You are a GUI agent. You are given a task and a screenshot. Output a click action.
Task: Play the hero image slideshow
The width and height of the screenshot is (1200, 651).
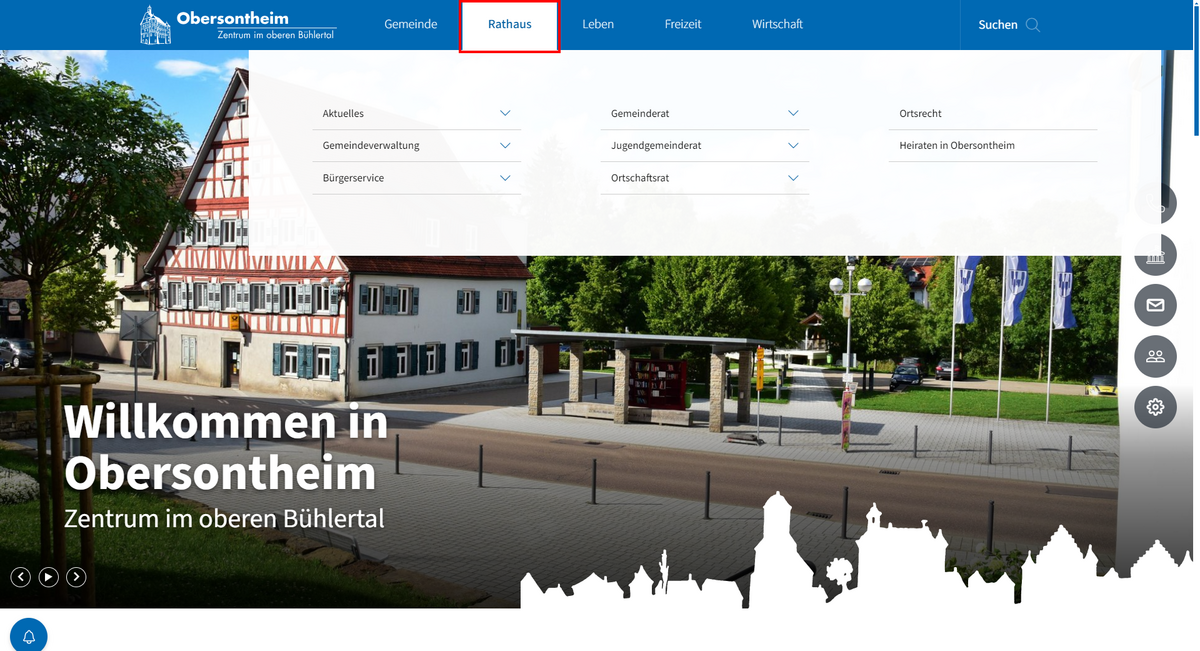pyautogui.click(x=49, y=577)
